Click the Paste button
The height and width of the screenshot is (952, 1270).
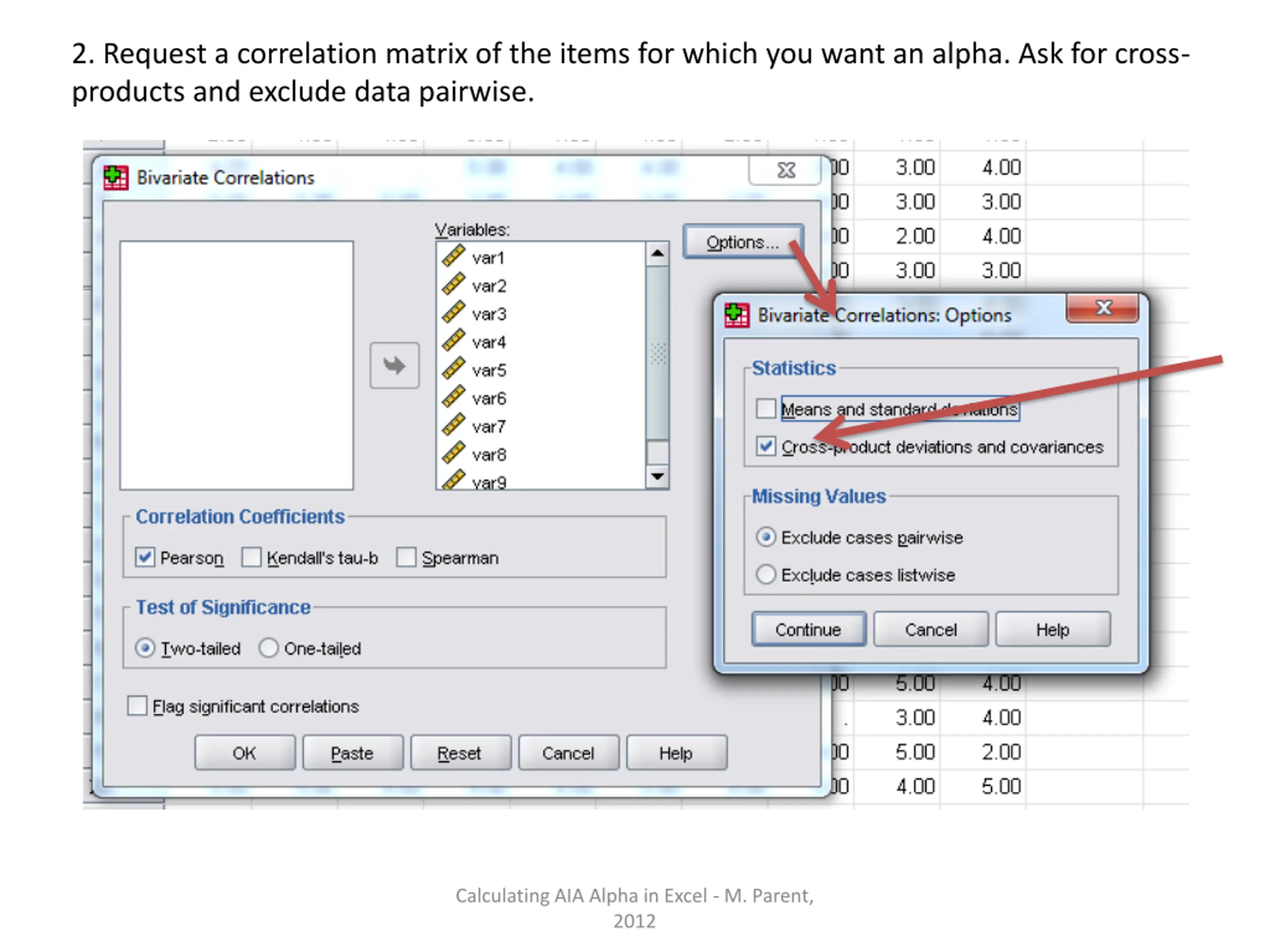click(x=353, y=753)
